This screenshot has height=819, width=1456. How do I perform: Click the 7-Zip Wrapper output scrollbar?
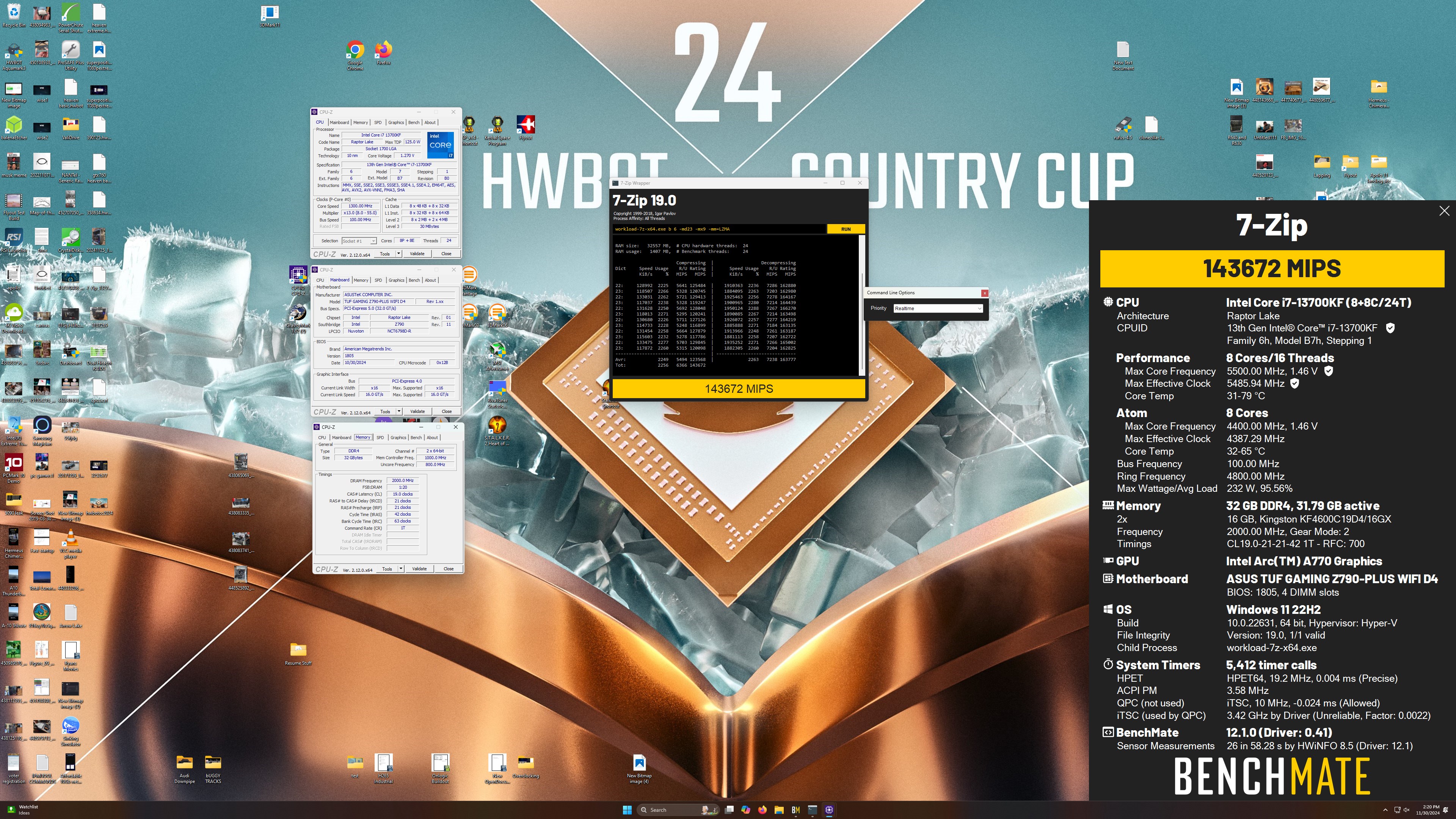coord(861,305)
